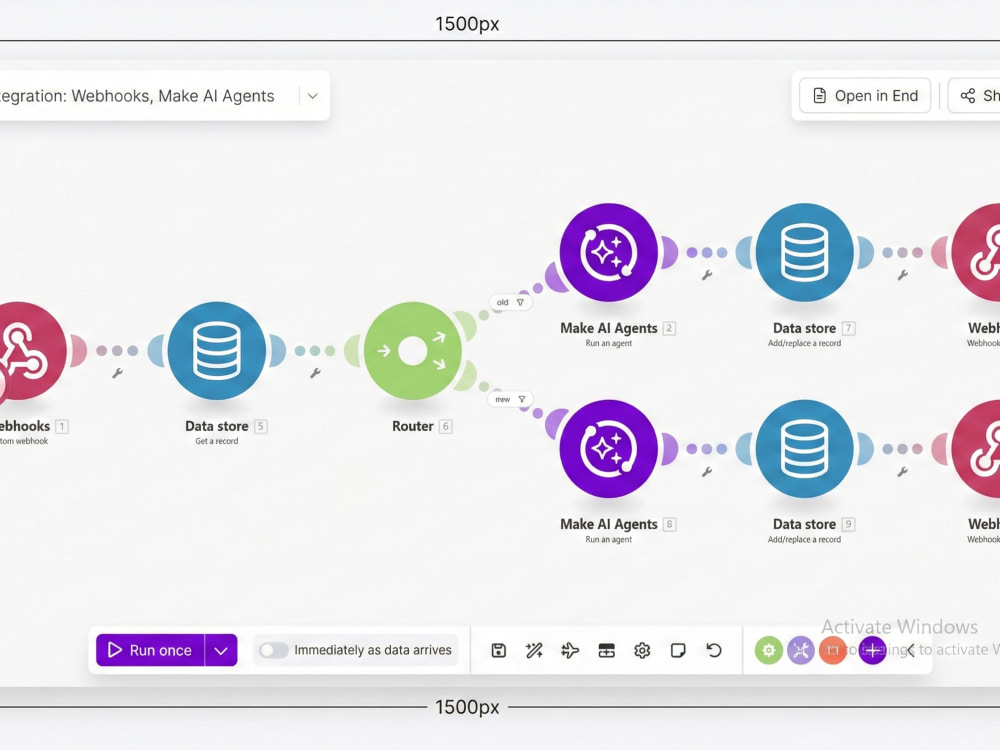The image size is (1000, 750).
Task: Open Make AI Agents module numbered 8
Action: pyautogui.click(x=608, y=449)
